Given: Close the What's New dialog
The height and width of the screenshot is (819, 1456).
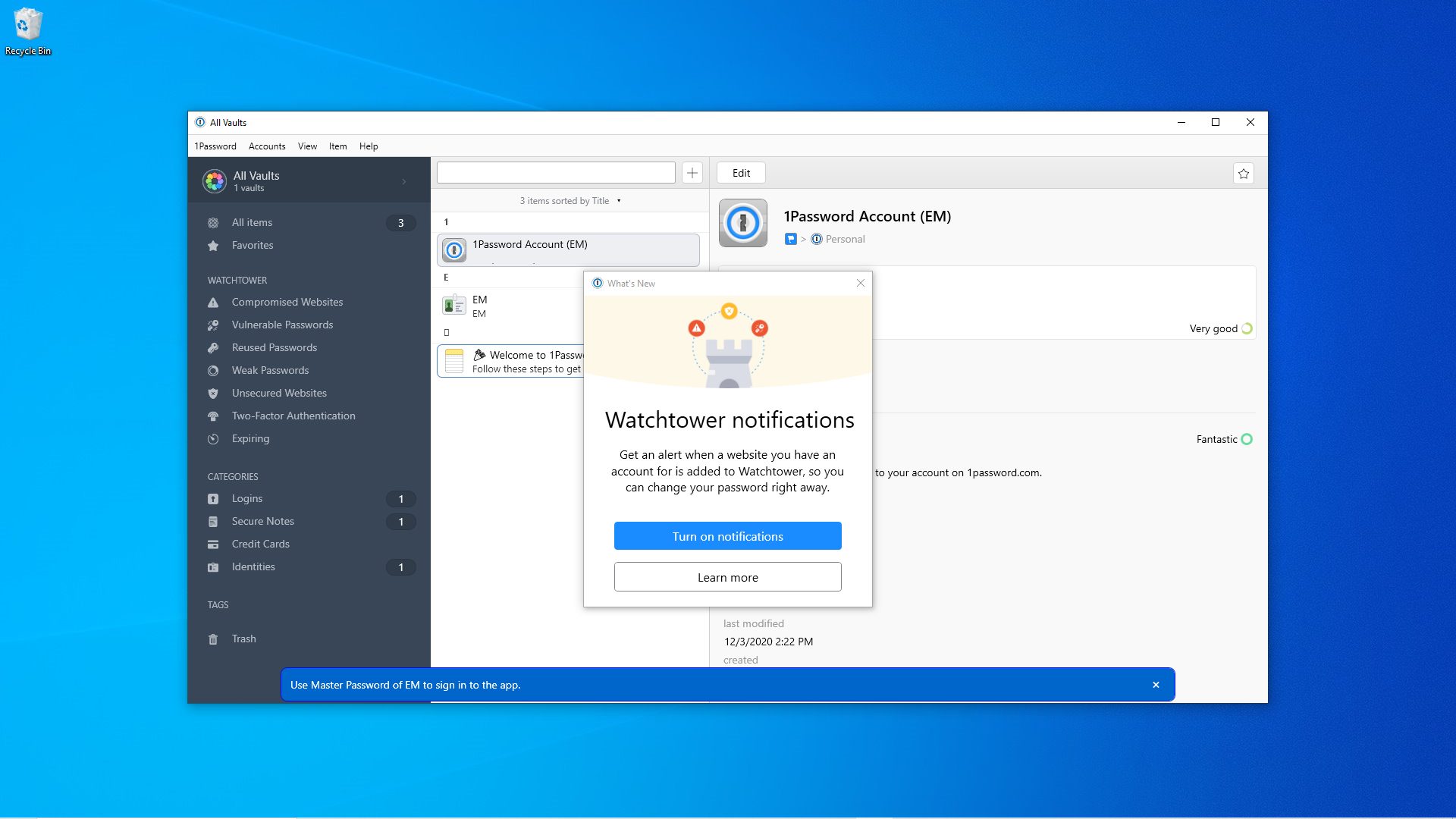Looking at the screenshot, I should (861, 283).
